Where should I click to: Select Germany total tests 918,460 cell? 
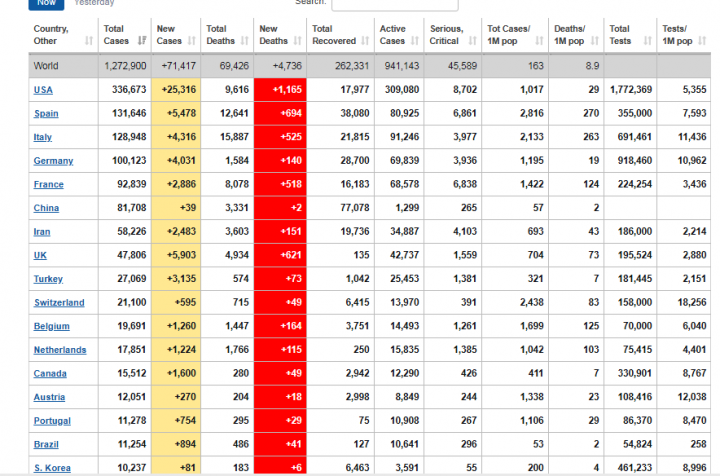coord(630,161)
